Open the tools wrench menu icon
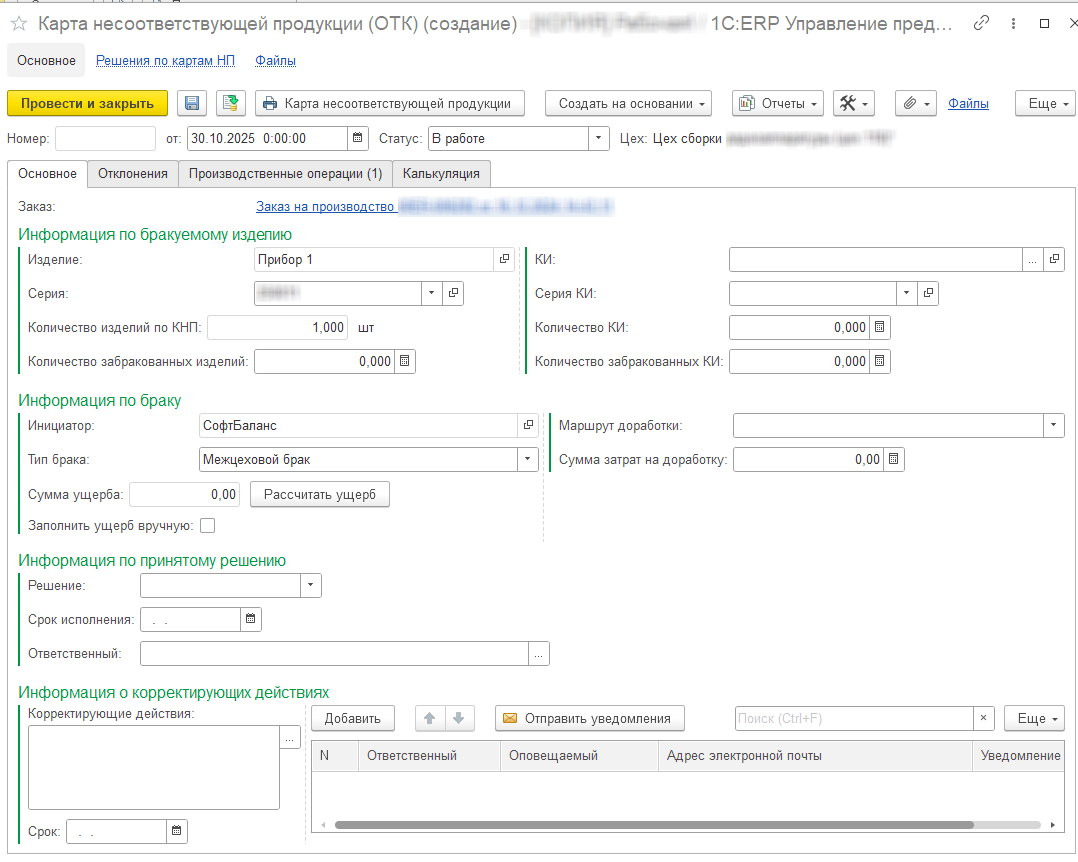 853,103
